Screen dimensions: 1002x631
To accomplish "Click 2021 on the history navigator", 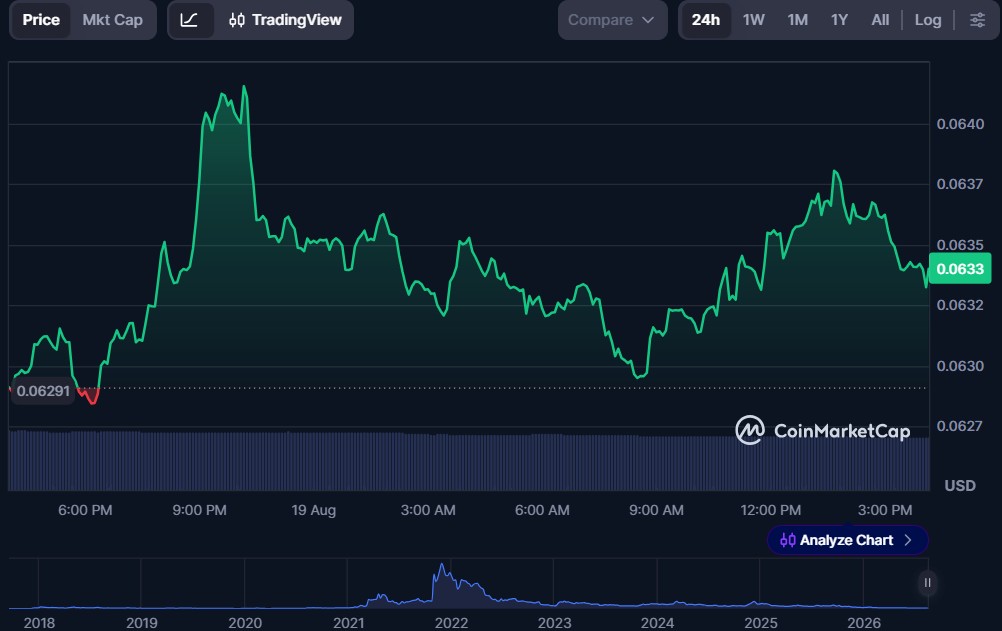I will [x=348, y=623].
